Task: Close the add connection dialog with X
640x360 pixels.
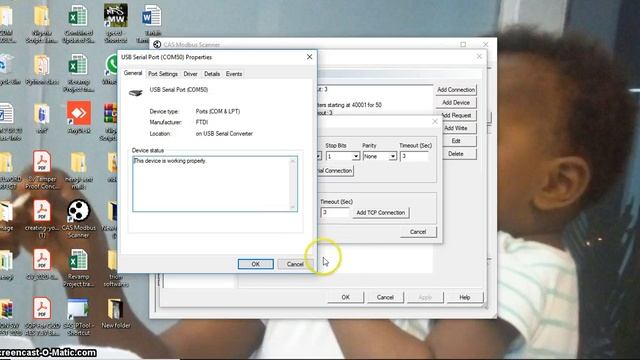Action: (435, 122)
